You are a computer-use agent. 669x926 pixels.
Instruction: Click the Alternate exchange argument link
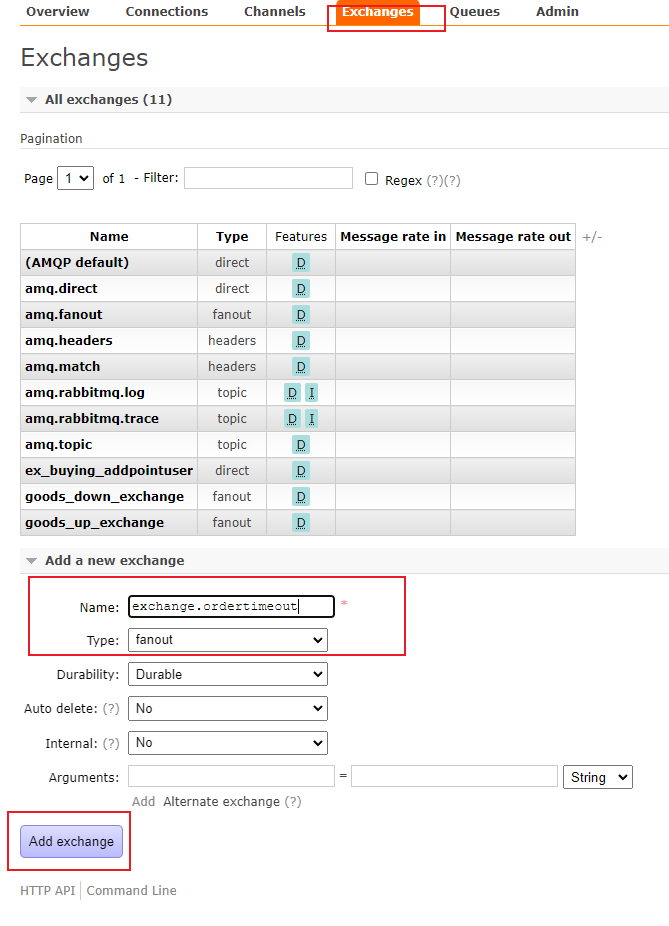point(221,801)
